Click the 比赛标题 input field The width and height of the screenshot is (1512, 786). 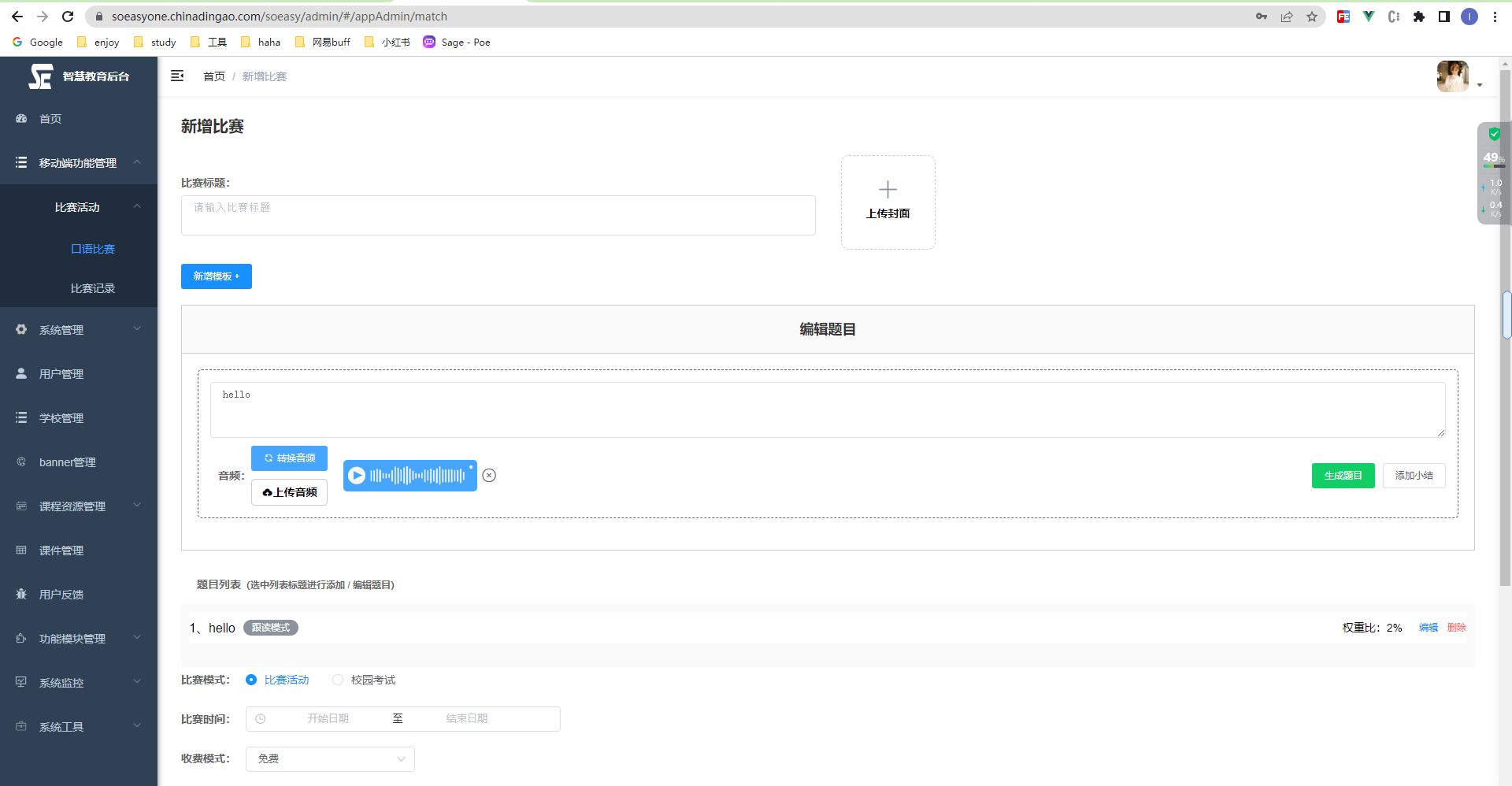[498, 215]
